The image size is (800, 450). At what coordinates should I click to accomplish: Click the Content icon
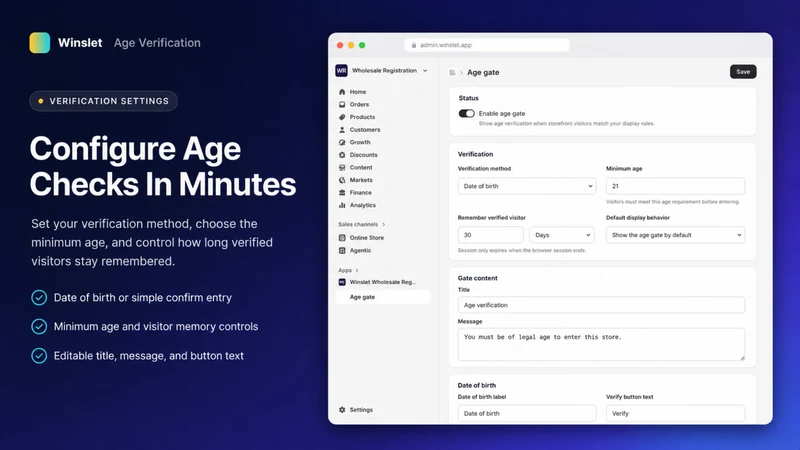pyautogui.click(x=342, y=167)
